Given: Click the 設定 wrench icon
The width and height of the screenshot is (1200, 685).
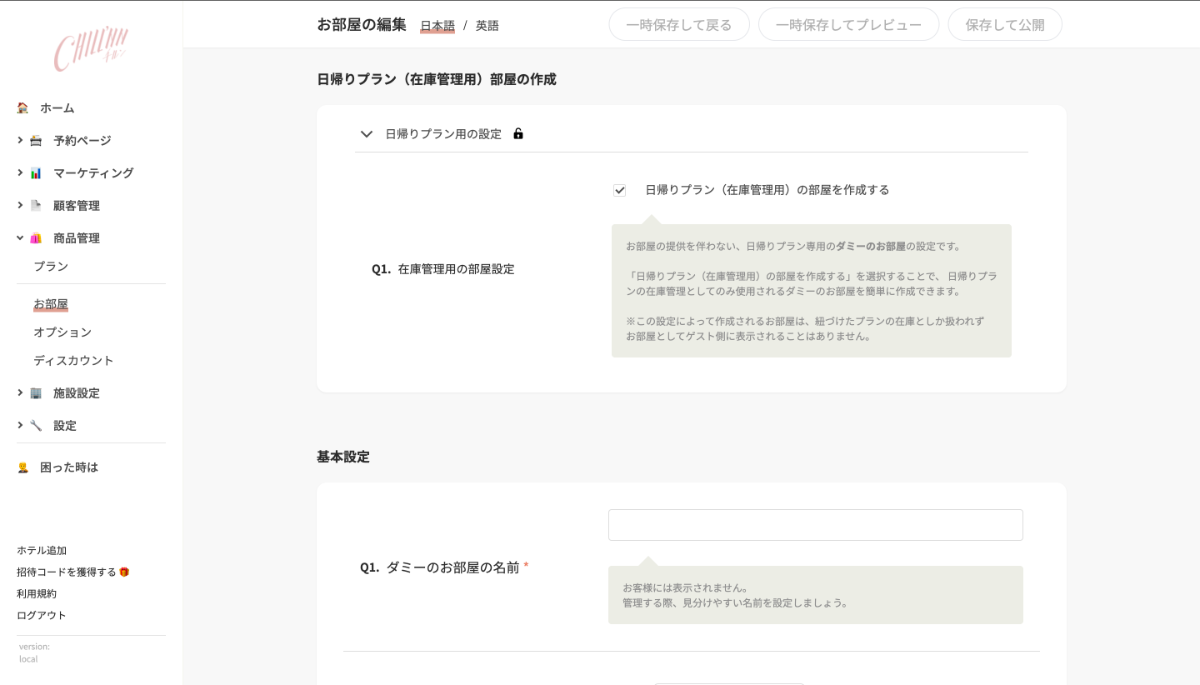Looking at the screenshot, I should (36, 426).
